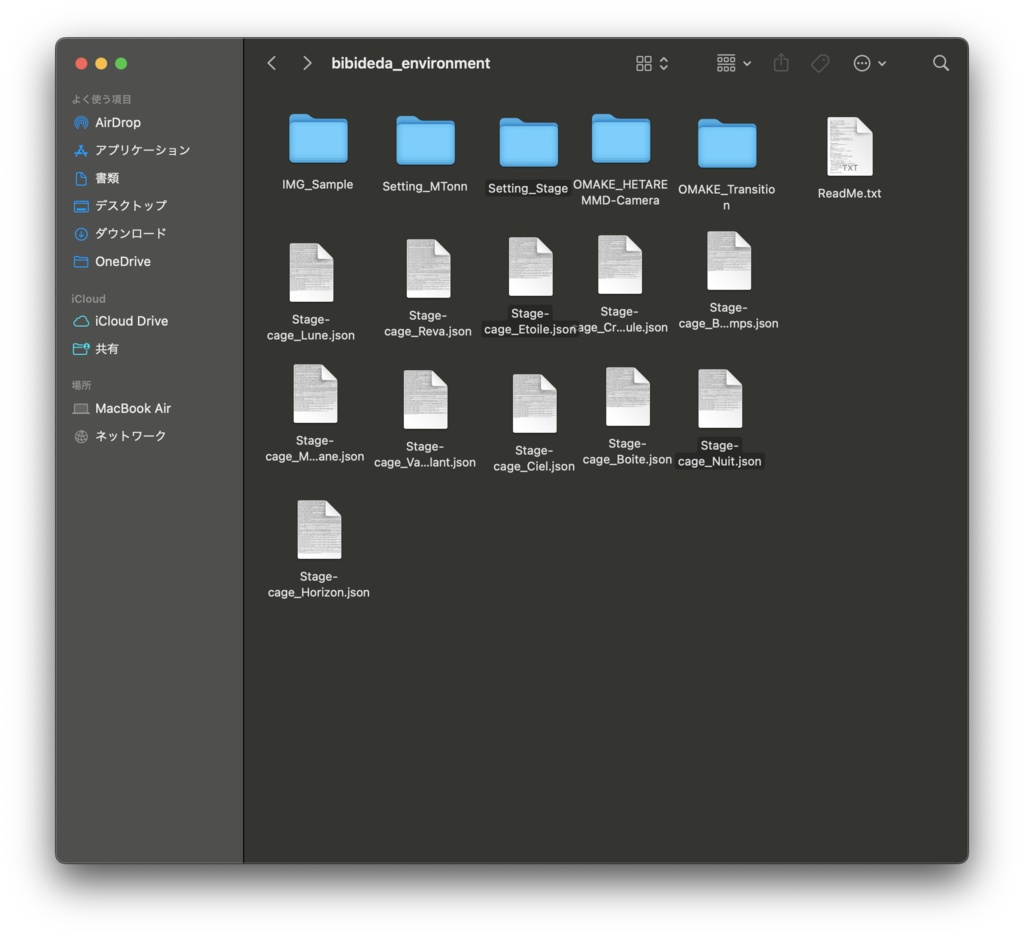Screen dimensions: 1024x937
Task: Click the 'cage_Horizon.json' file name label
Action: pos(319,593)
